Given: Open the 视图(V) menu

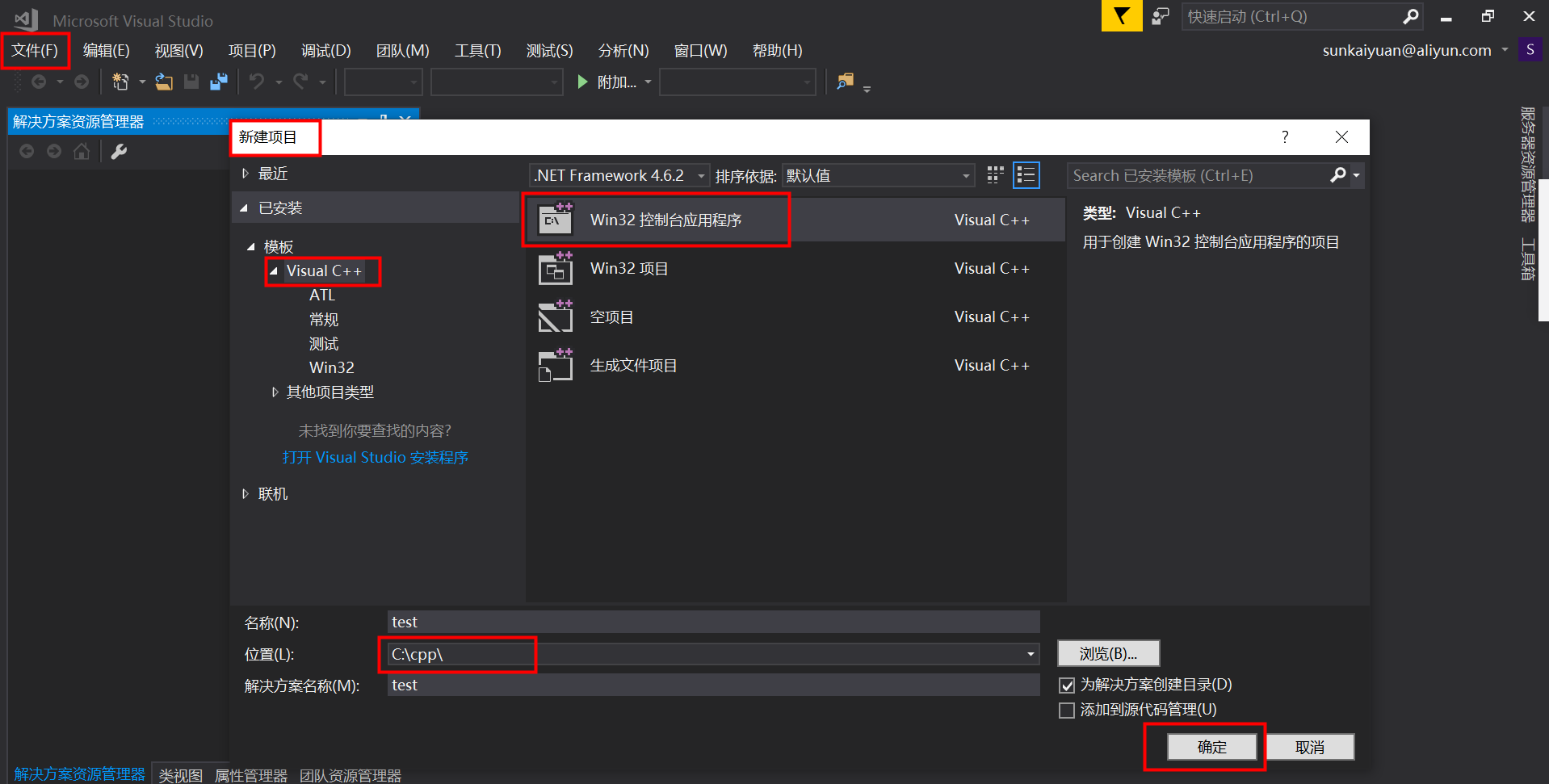Looking at the screenshot, I should pyautogui.click(x=178, y=51).
